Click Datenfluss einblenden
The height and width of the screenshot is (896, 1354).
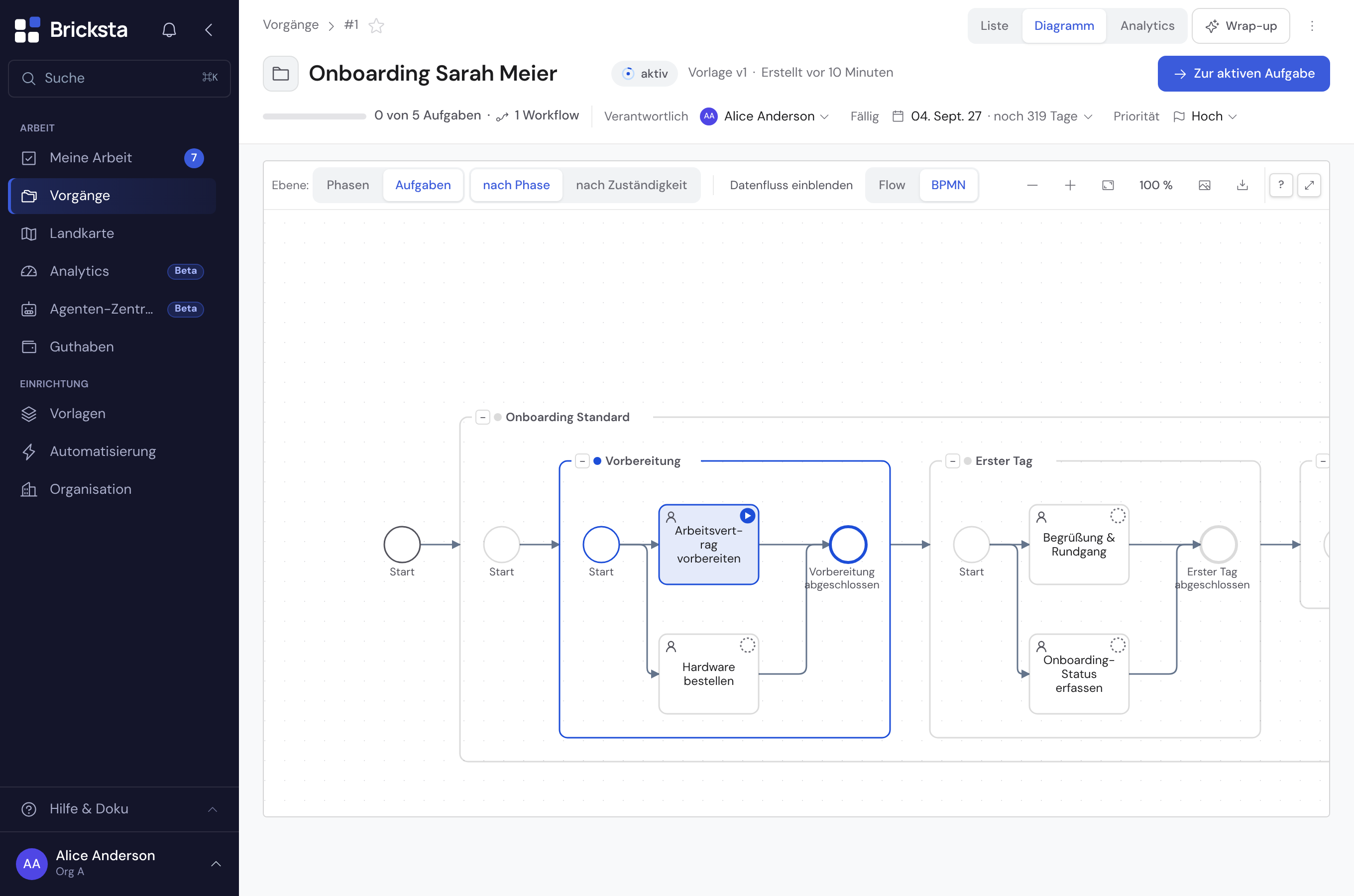790,185
